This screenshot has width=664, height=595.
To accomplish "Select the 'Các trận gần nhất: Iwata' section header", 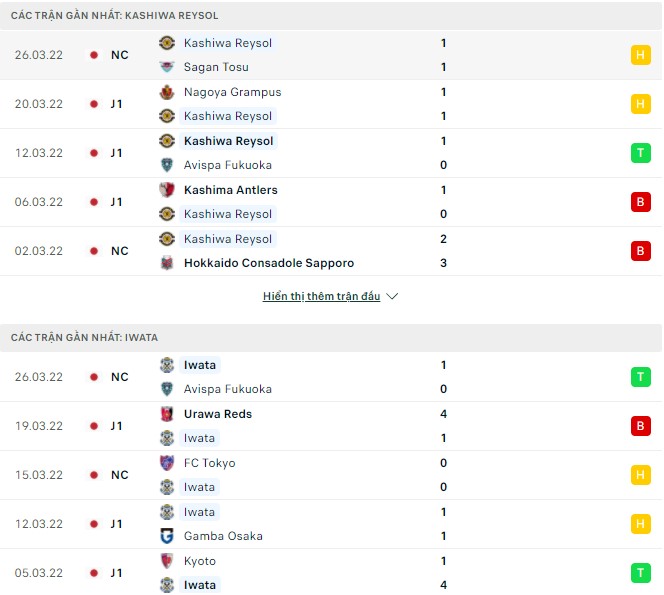I will (x=85, y=338).
